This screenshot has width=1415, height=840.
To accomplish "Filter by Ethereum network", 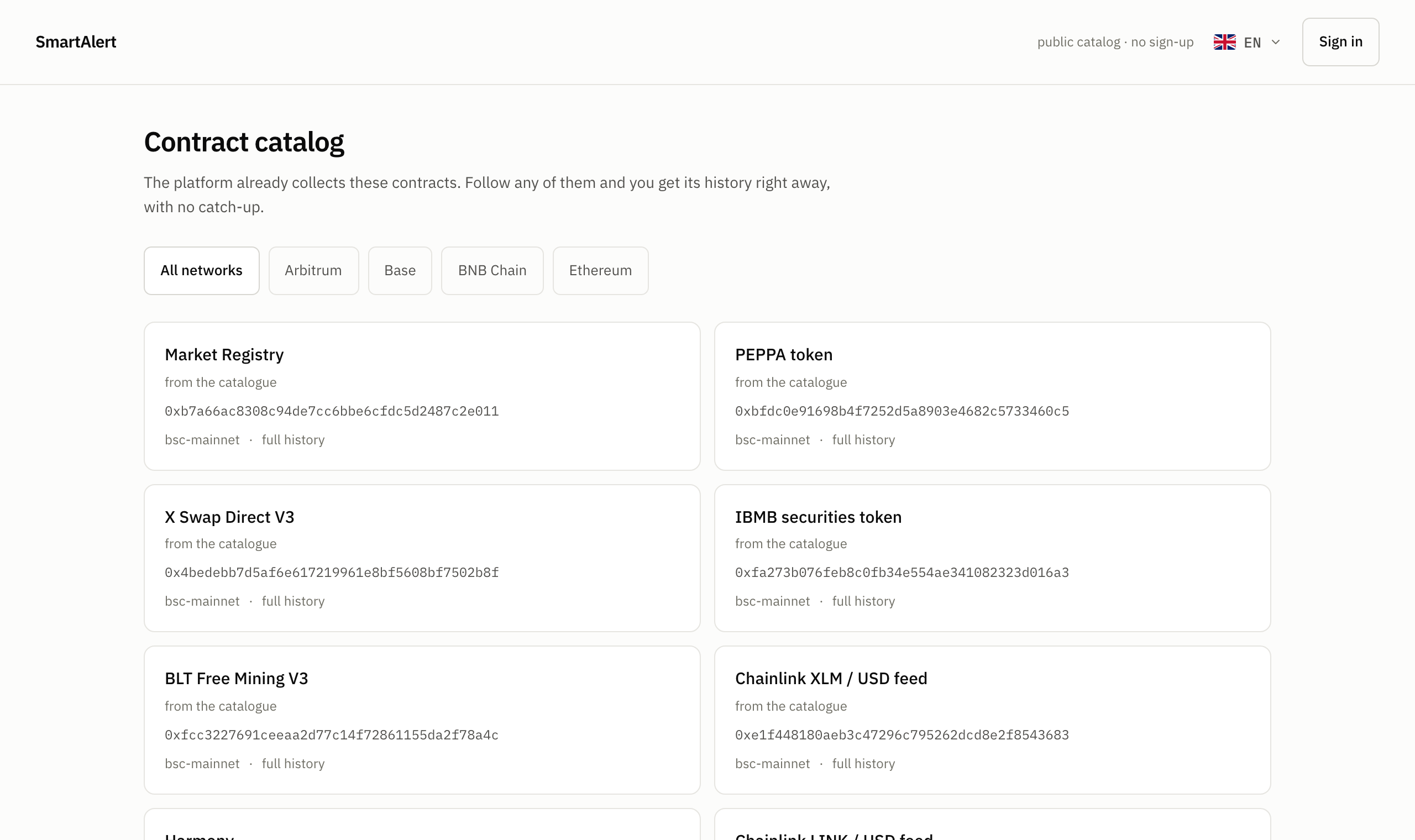I will coord(600,271).
